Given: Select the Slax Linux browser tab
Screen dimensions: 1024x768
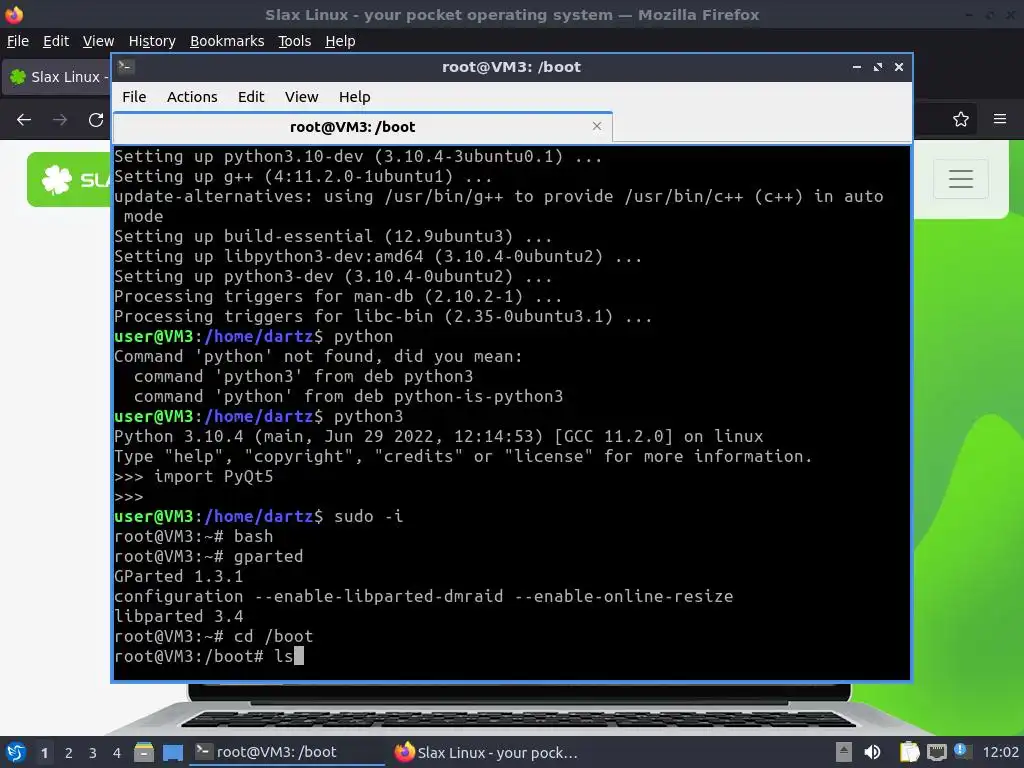Looking at the screenshot, I should pos(57,77).
